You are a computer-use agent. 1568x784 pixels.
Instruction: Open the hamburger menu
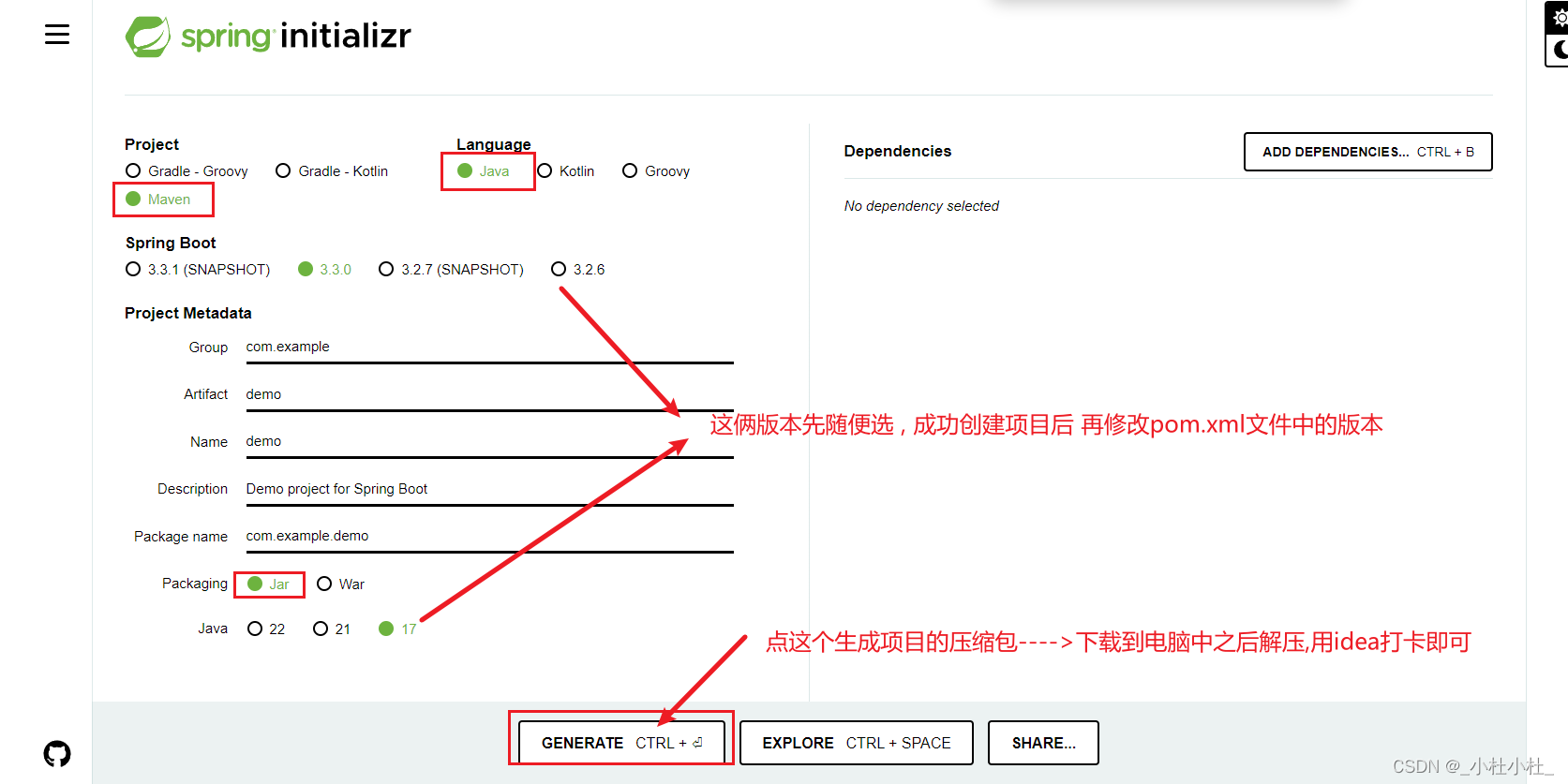[x=57, y=35]
